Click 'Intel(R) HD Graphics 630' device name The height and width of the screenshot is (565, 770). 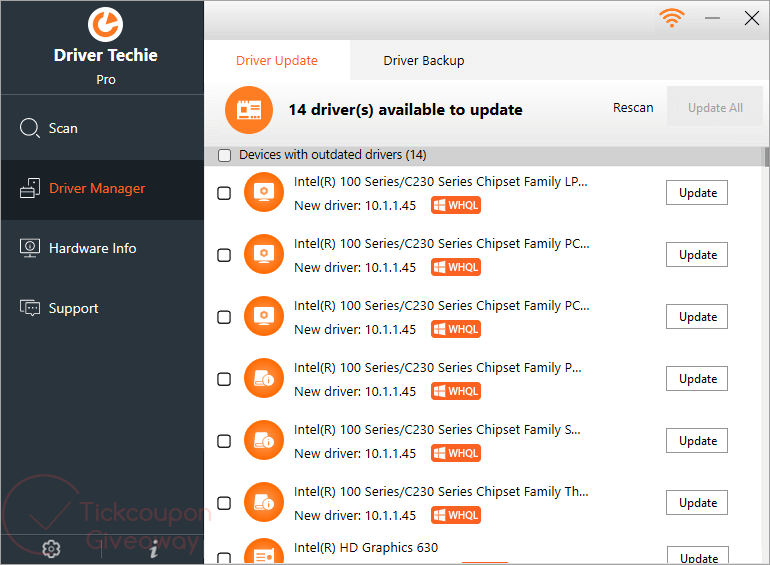pos(366,547)
